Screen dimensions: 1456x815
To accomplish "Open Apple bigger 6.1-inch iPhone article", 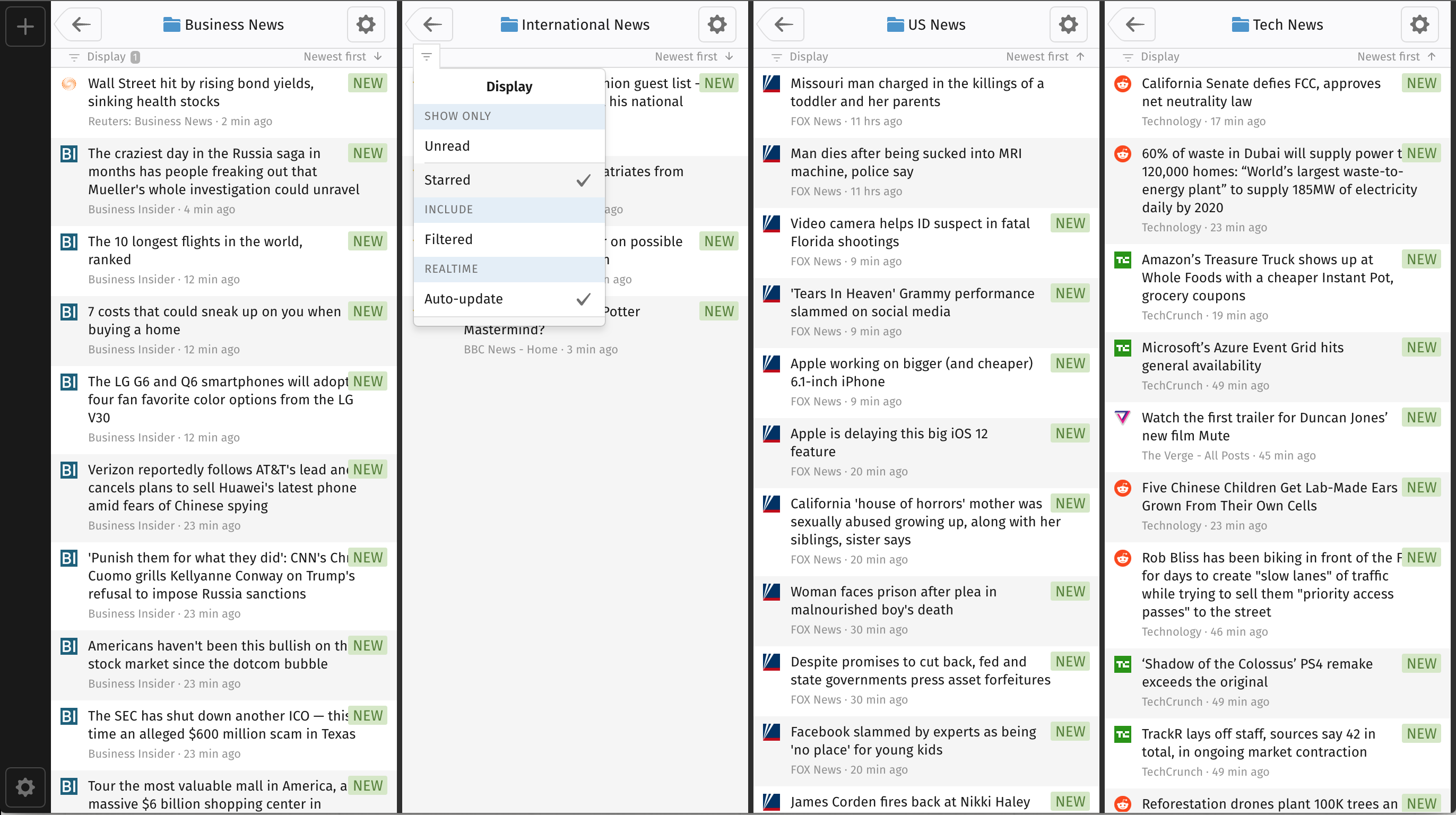I will tap(926, 383).
